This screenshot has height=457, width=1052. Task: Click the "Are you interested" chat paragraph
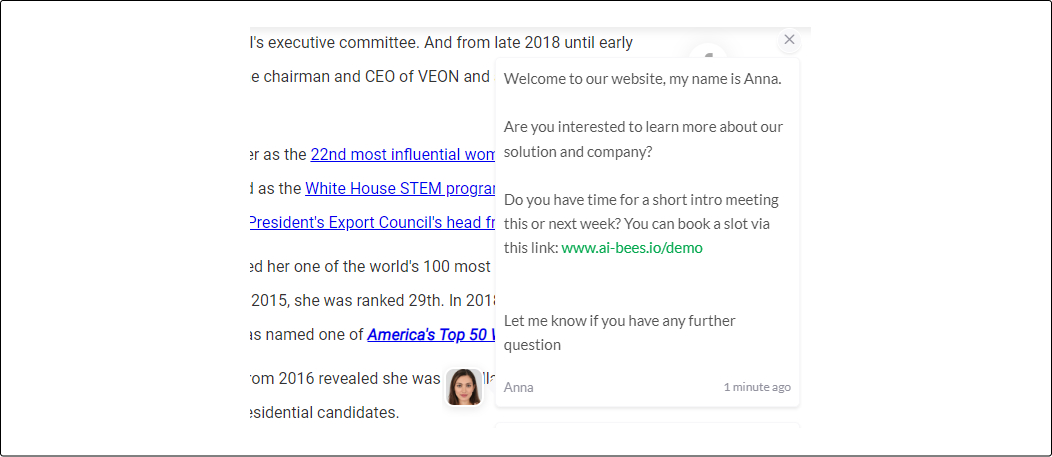click(x=643, y=139)
